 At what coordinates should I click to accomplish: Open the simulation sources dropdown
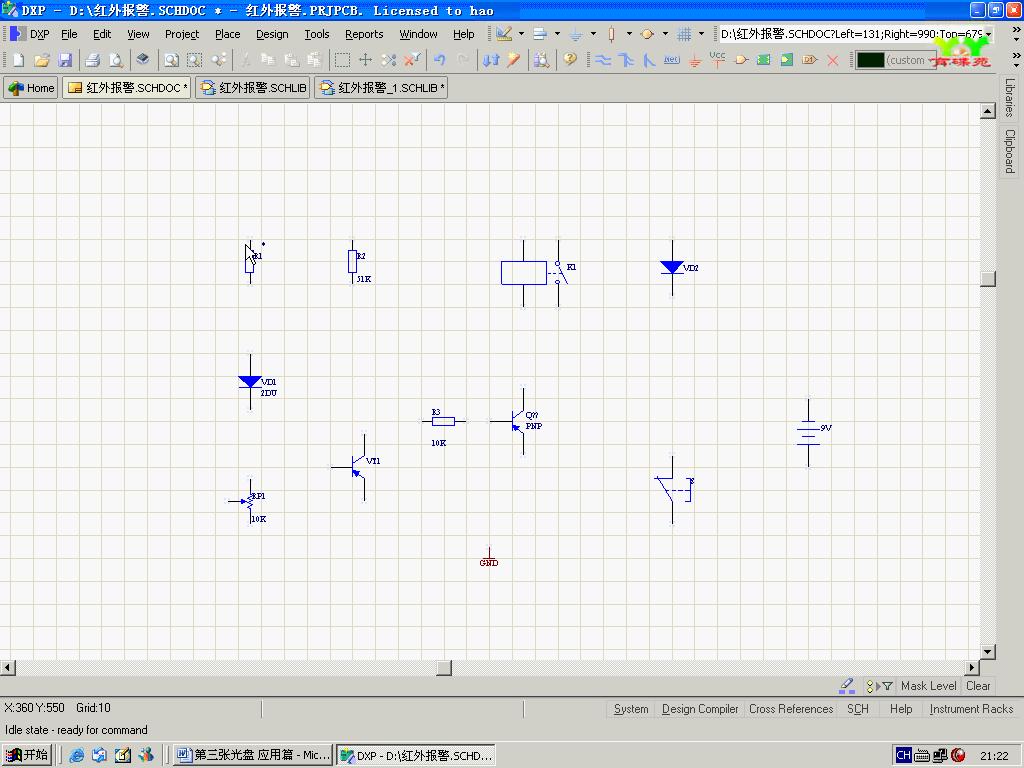click(665, 34)
